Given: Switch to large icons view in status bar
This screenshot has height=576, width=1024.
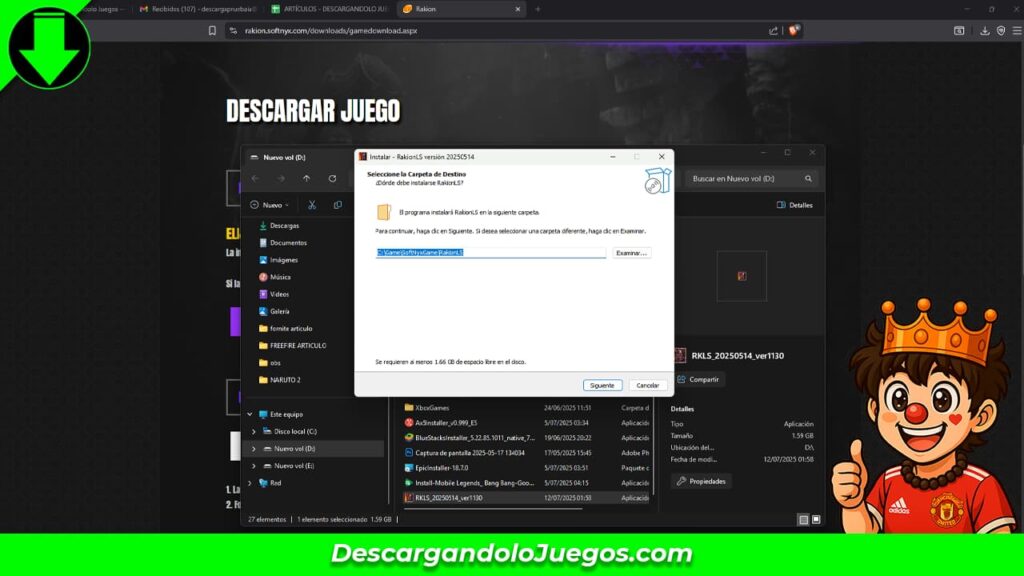Looking at the screenshot, I should pos(816,520).
